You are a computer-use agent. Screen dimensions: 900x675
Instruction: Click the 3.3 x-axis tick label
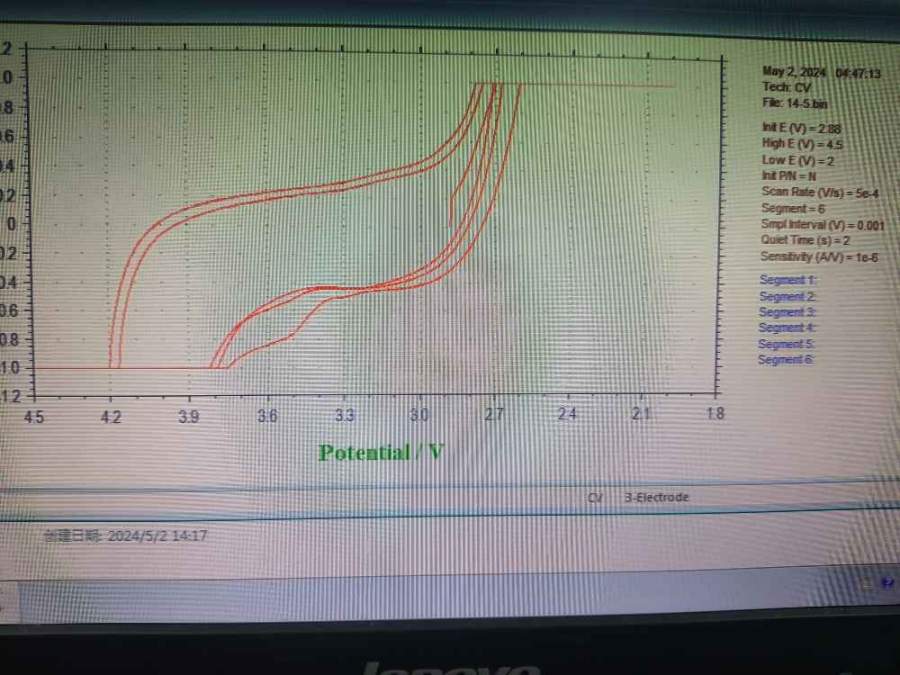[344, 415]
